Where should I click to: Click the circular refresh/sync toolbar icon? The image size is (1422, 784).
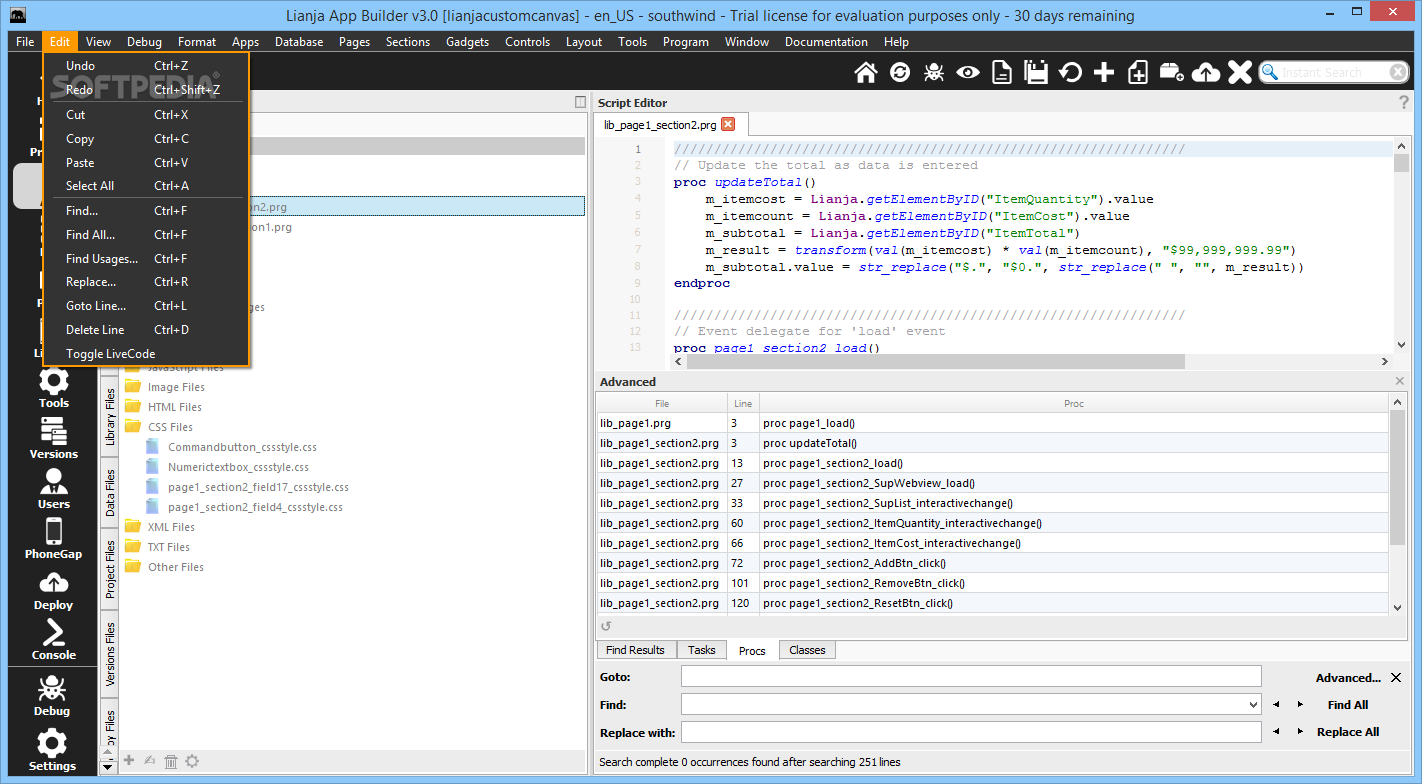[x=900, y=72]
